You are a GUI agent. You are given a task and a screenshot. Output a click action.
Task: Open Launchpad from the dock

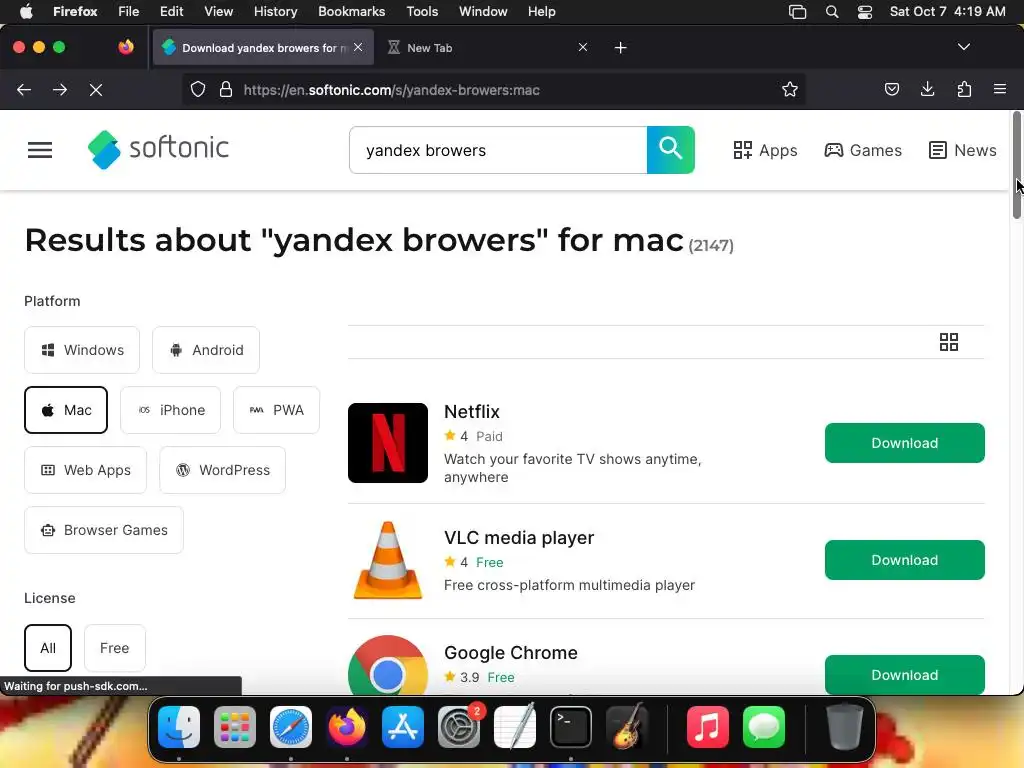pyautogui.click(x=235, y=727)
